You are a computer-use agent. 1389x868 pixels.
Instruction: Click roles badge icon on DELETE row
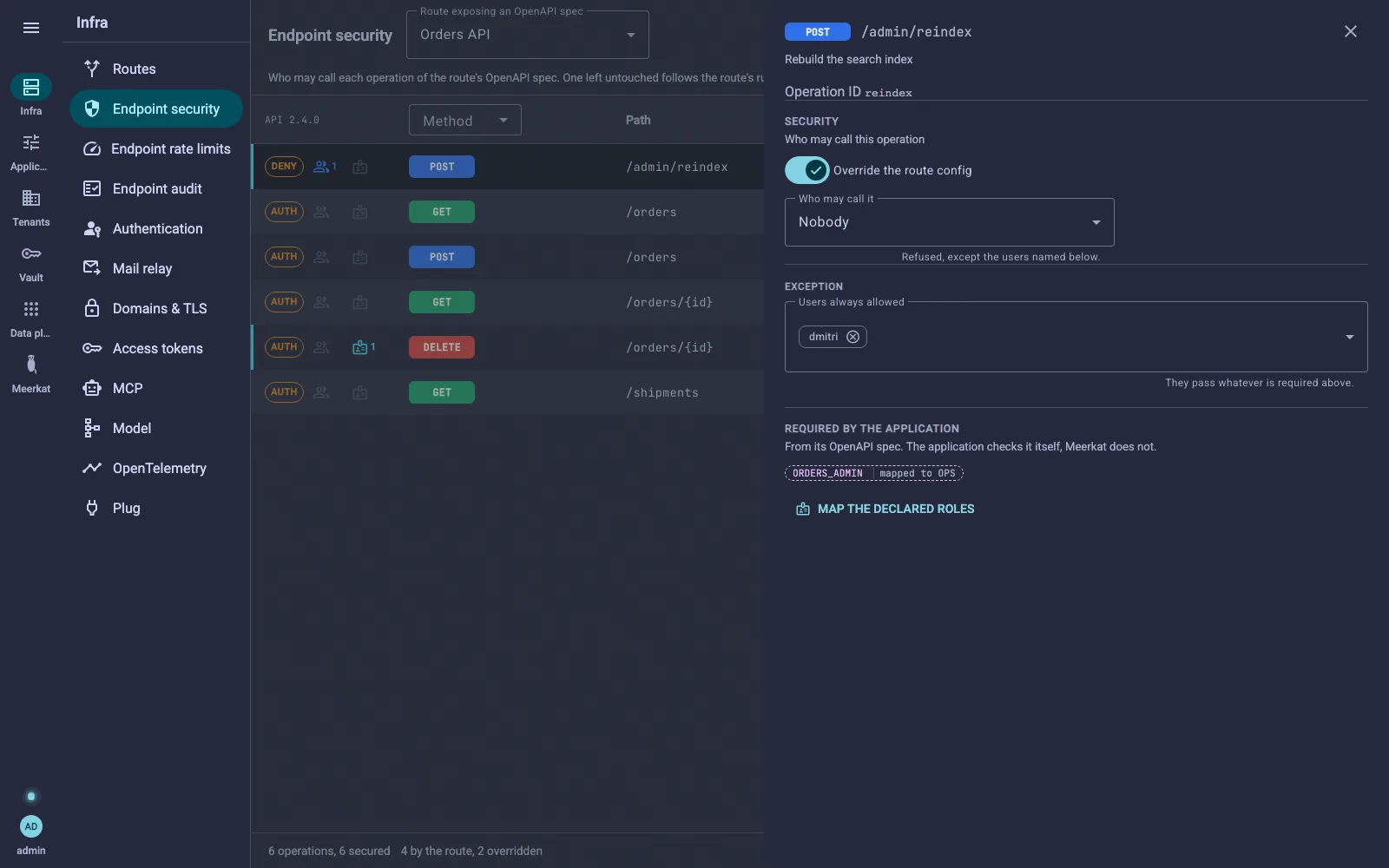364,347
